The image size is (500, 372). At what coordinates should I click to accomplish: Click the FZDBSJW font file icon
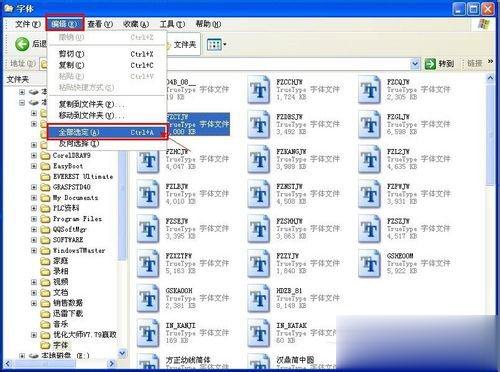click(259, 124)
